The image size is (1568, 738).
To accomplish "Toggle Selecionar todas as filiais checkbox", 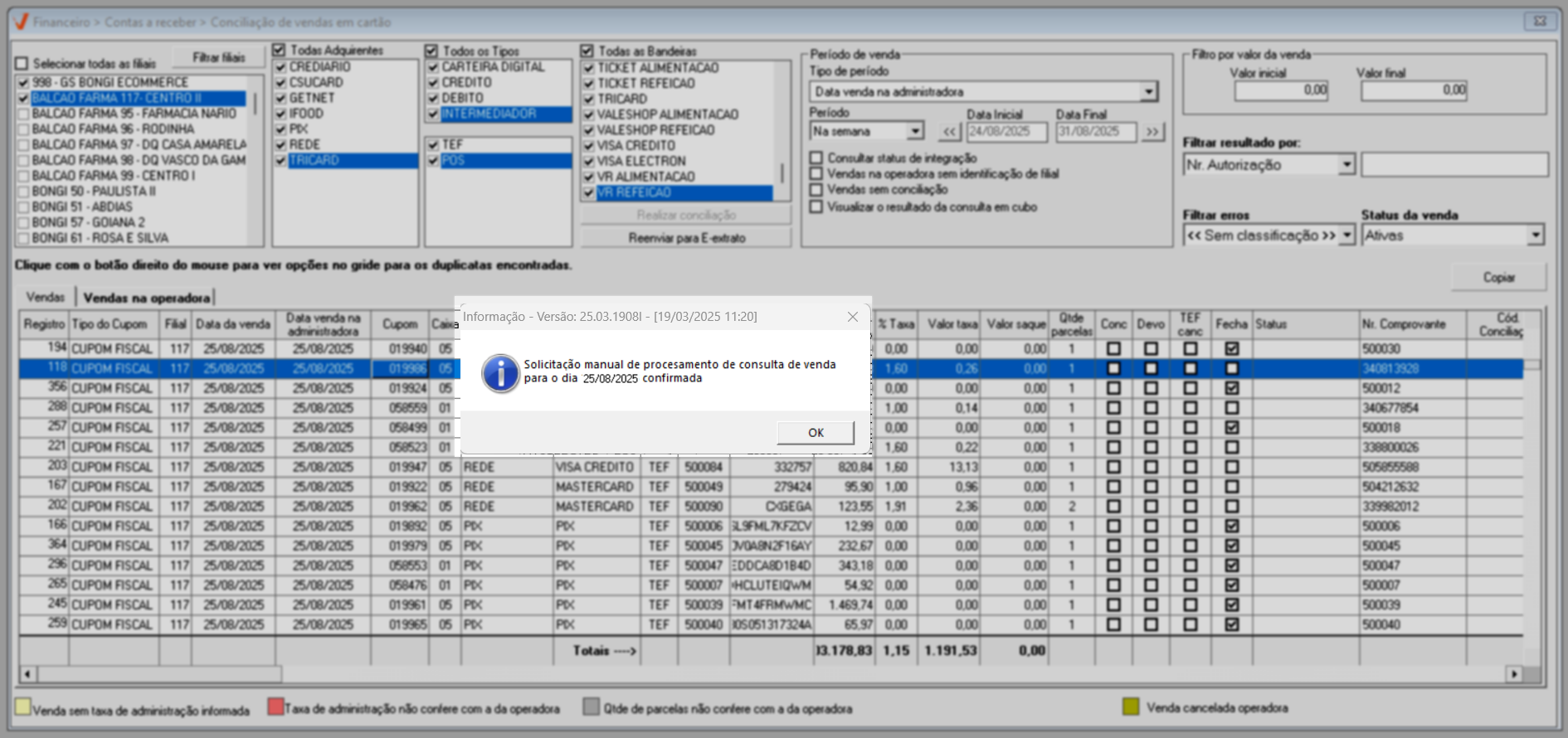I will tap(22, 64).
